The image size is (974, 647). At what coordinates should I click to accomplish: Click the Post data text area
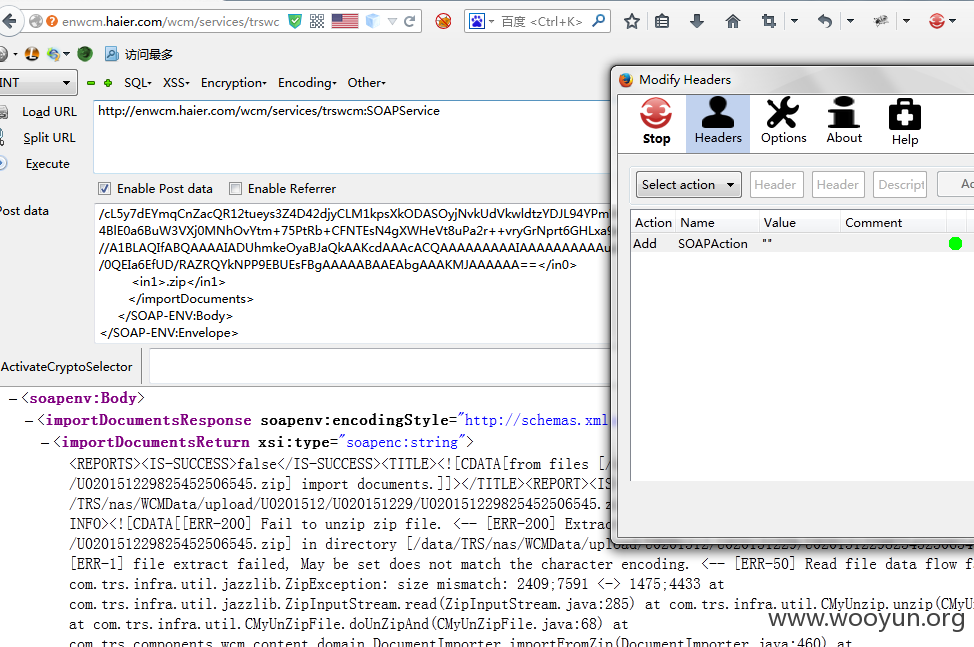coord(353,273)
